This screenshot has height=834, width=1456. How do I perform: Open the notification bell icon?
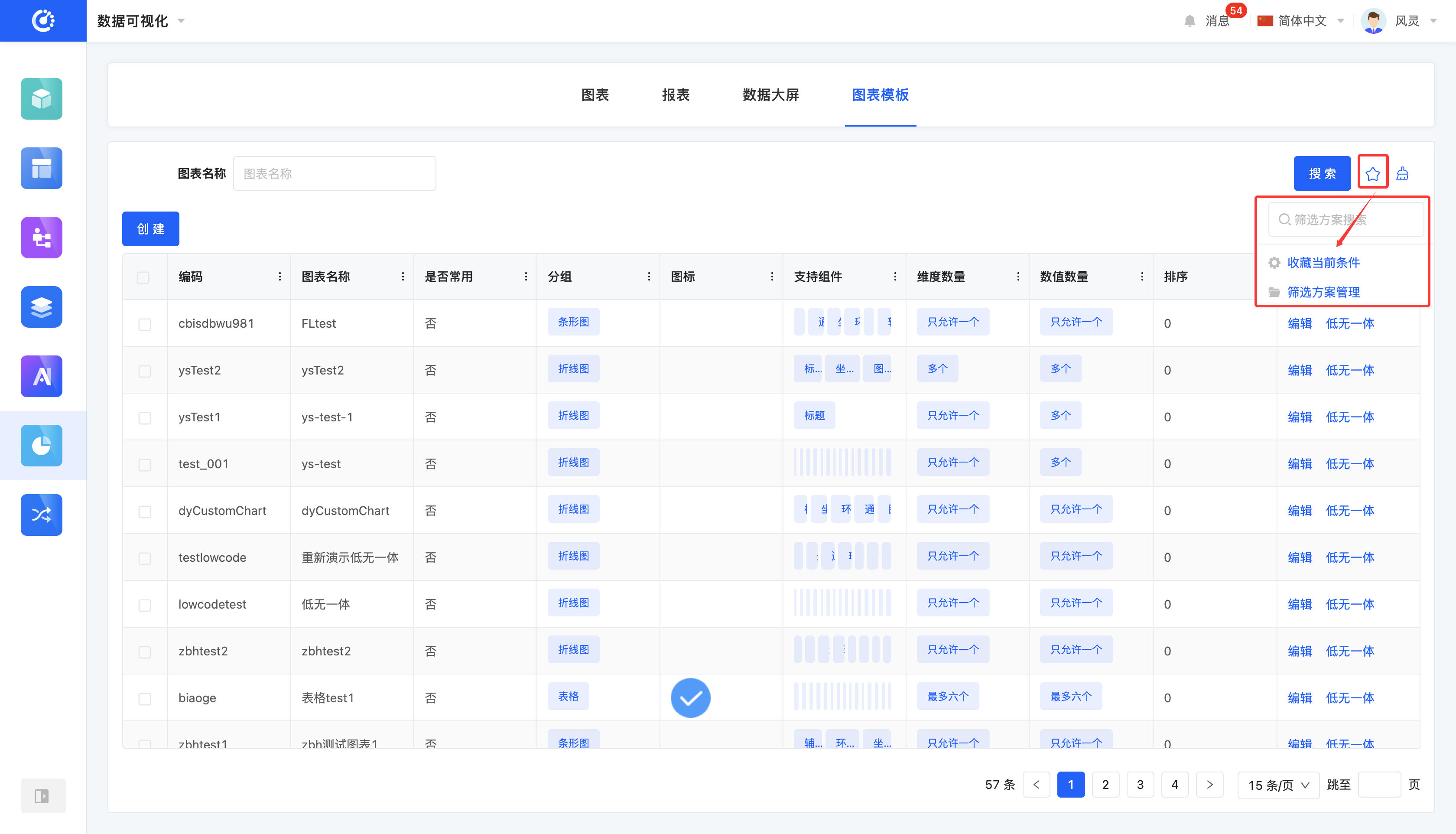pos(1190,21)
